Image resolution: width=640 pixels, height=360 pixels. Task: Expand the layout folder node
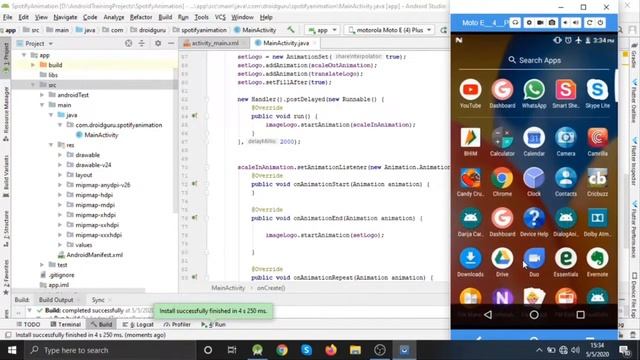coord(60,175)
